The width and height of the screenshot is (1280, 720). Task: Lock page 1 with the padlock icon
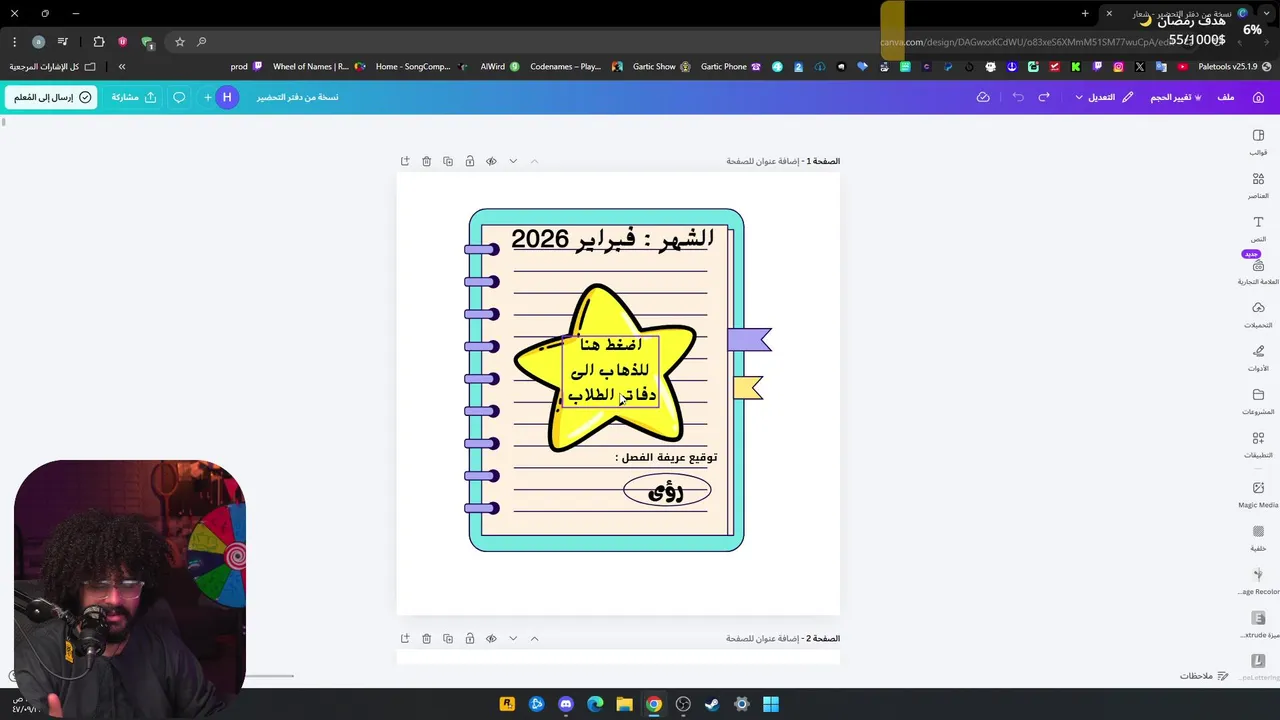[x=469, y=161]
